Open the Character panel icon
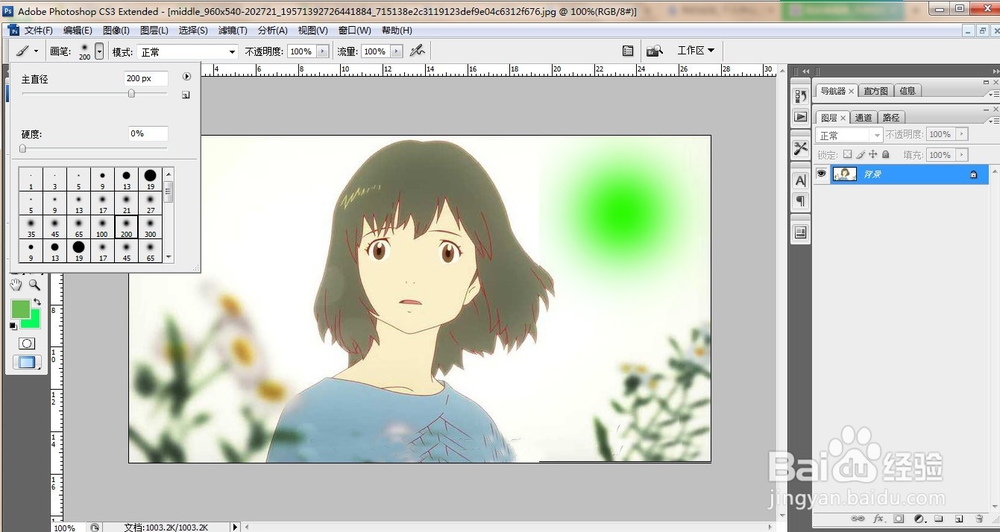Viewport: 1000px width, 532px height. (x=800, y=181)
